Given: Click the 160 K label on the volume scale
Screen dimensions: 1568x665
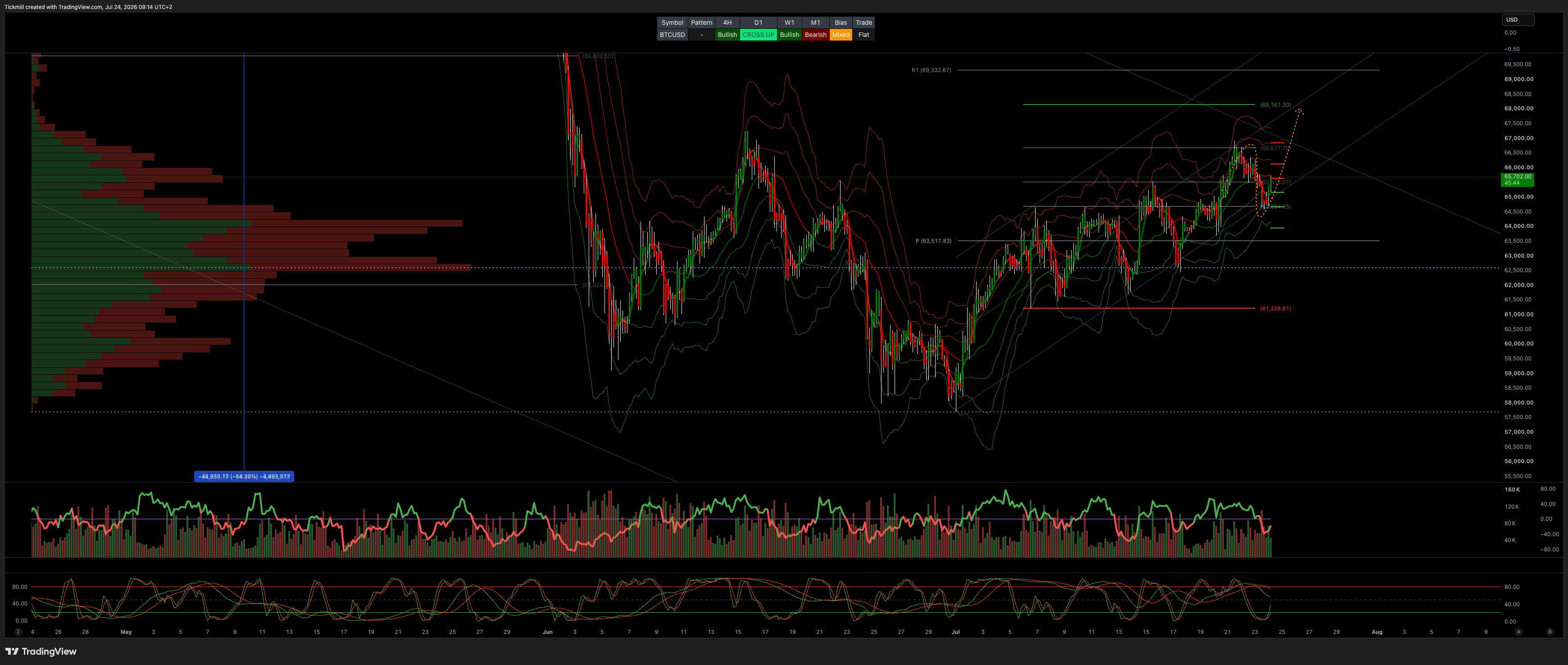Looking at the screenshot, I should [1512, 490].
